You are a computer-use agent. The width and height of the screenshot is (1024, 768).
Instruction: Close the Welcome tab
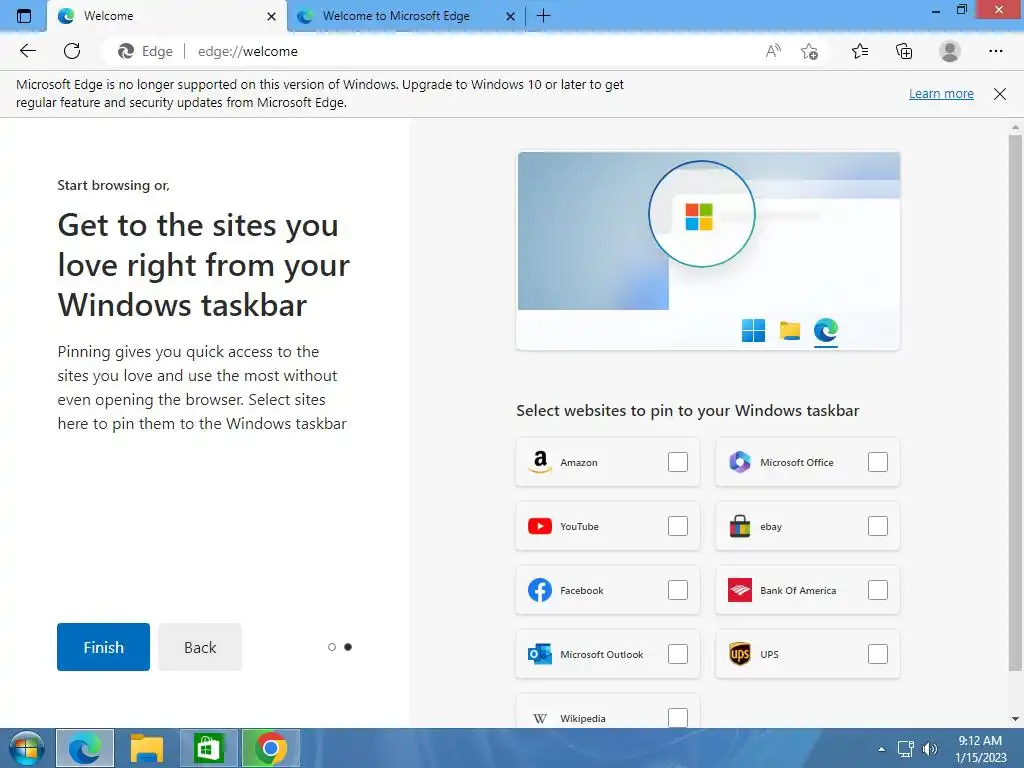pyautogui.click(x=272, y=16)
